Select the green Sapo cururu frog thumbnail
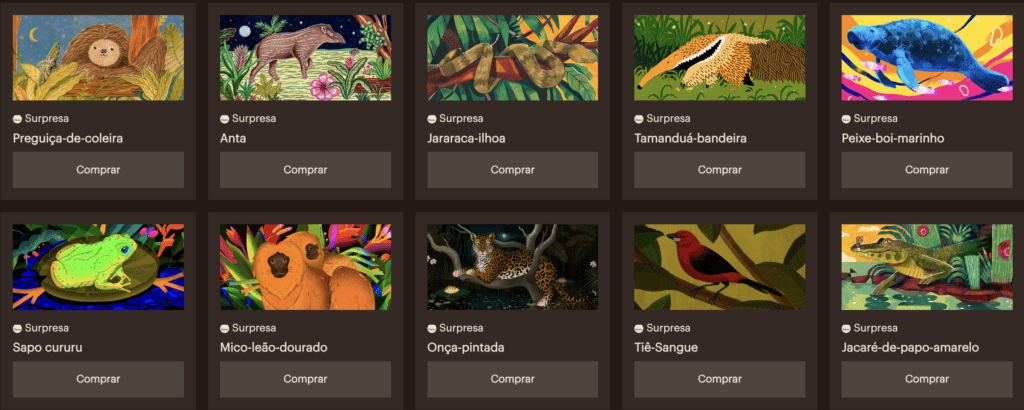 (x=98, y=267)
